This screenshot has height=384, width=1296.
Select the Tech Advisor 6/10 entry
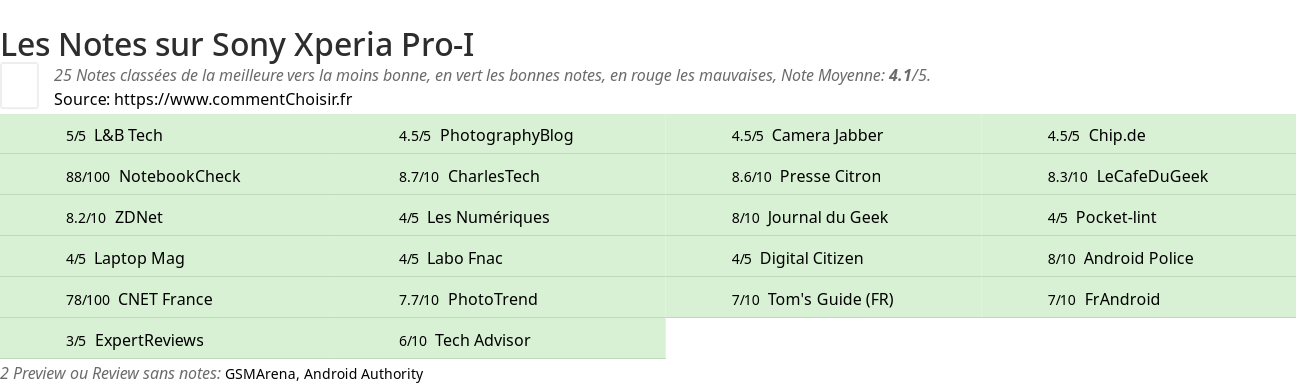[x=499, y=340]
